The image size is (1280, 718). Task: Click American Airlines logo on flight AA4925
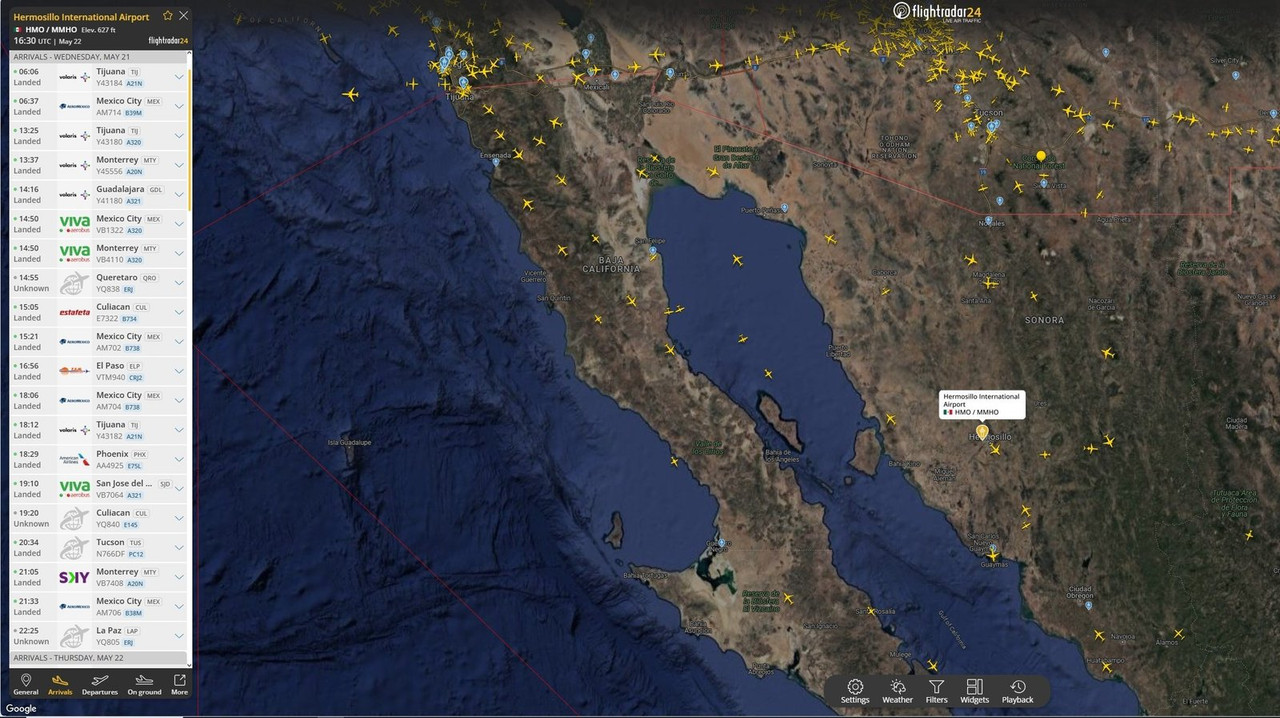point(74,460)
